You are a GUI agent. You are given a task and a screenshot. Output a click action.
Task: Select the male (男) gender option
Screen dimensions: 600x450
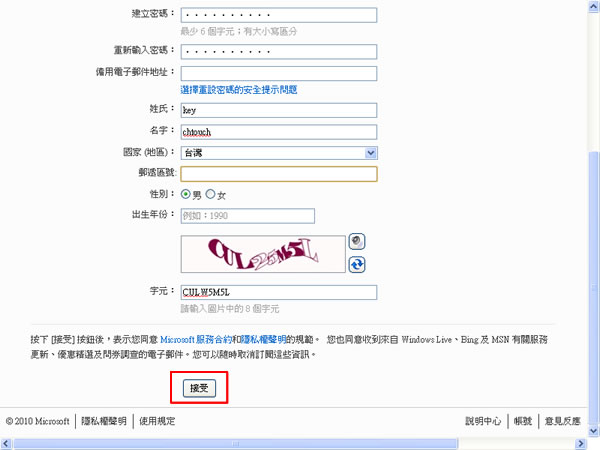click(x=186, y=194)
